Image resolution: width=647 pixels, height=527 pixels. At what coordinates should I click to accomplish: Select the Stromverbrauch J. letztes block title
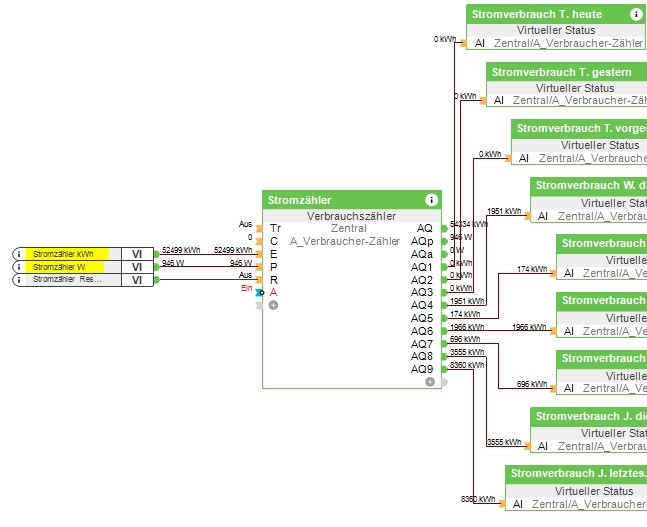tap(578, 473)
